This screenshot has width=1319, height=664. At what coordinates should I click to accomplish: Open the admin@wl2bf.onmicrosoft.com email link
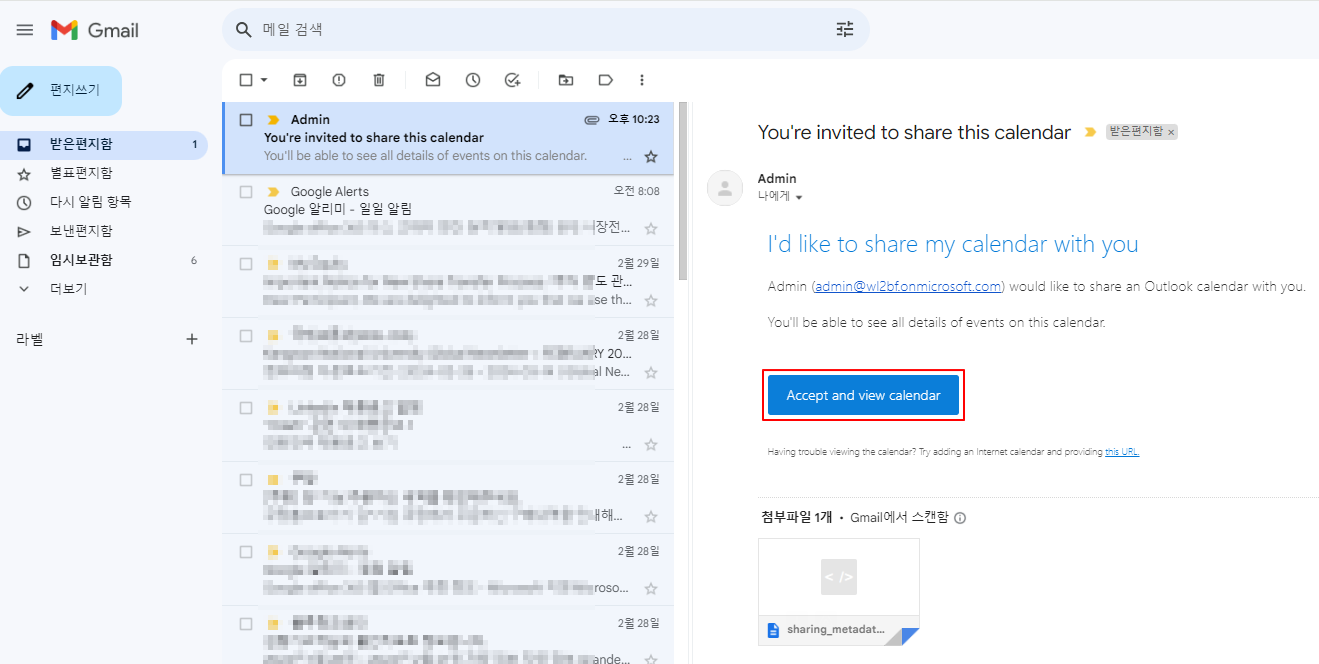click(x=908, y=287)
